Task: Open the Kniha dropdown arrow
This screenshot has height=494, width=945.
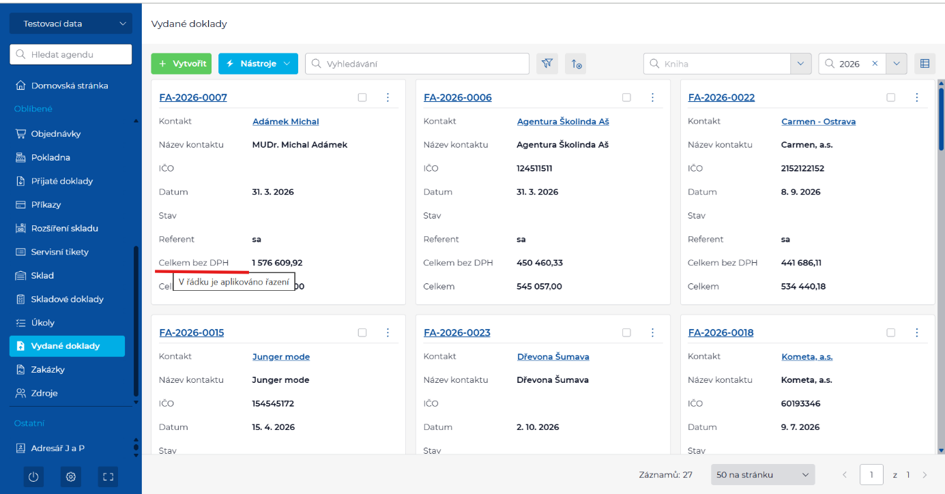Action: coord(800,63)
